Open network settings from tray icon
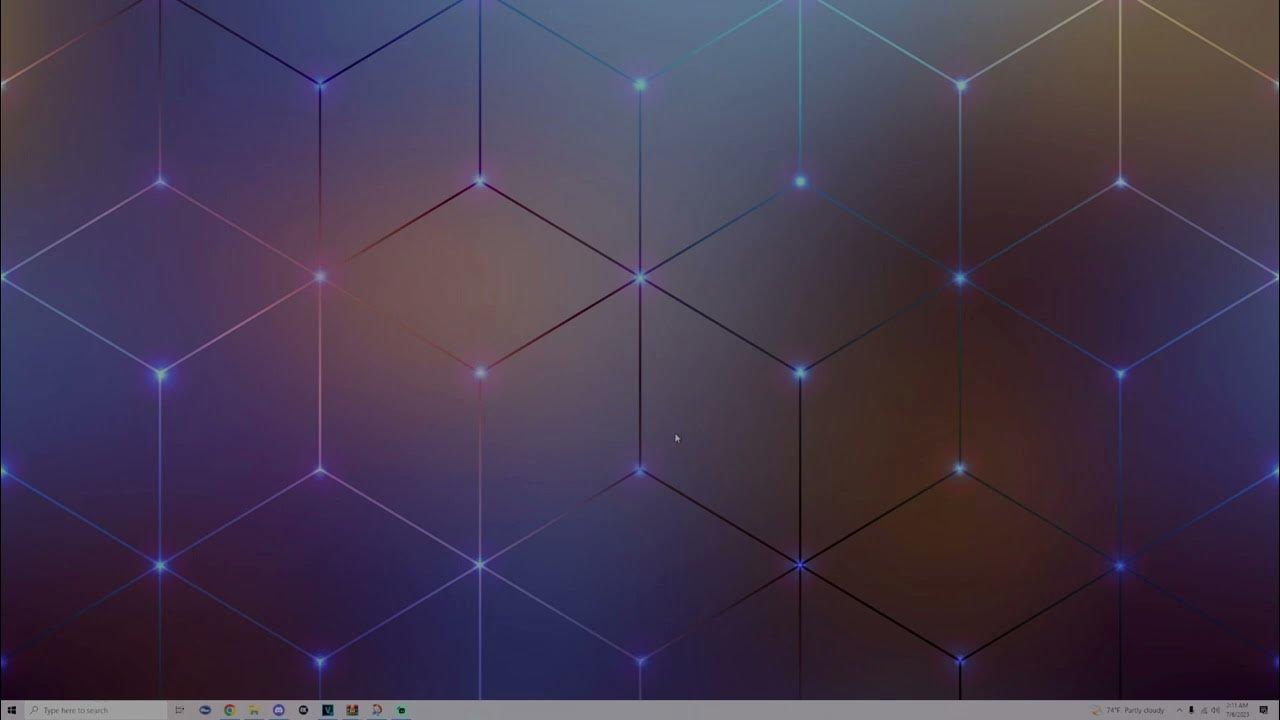The image size is (1280, 720). 1204,710
